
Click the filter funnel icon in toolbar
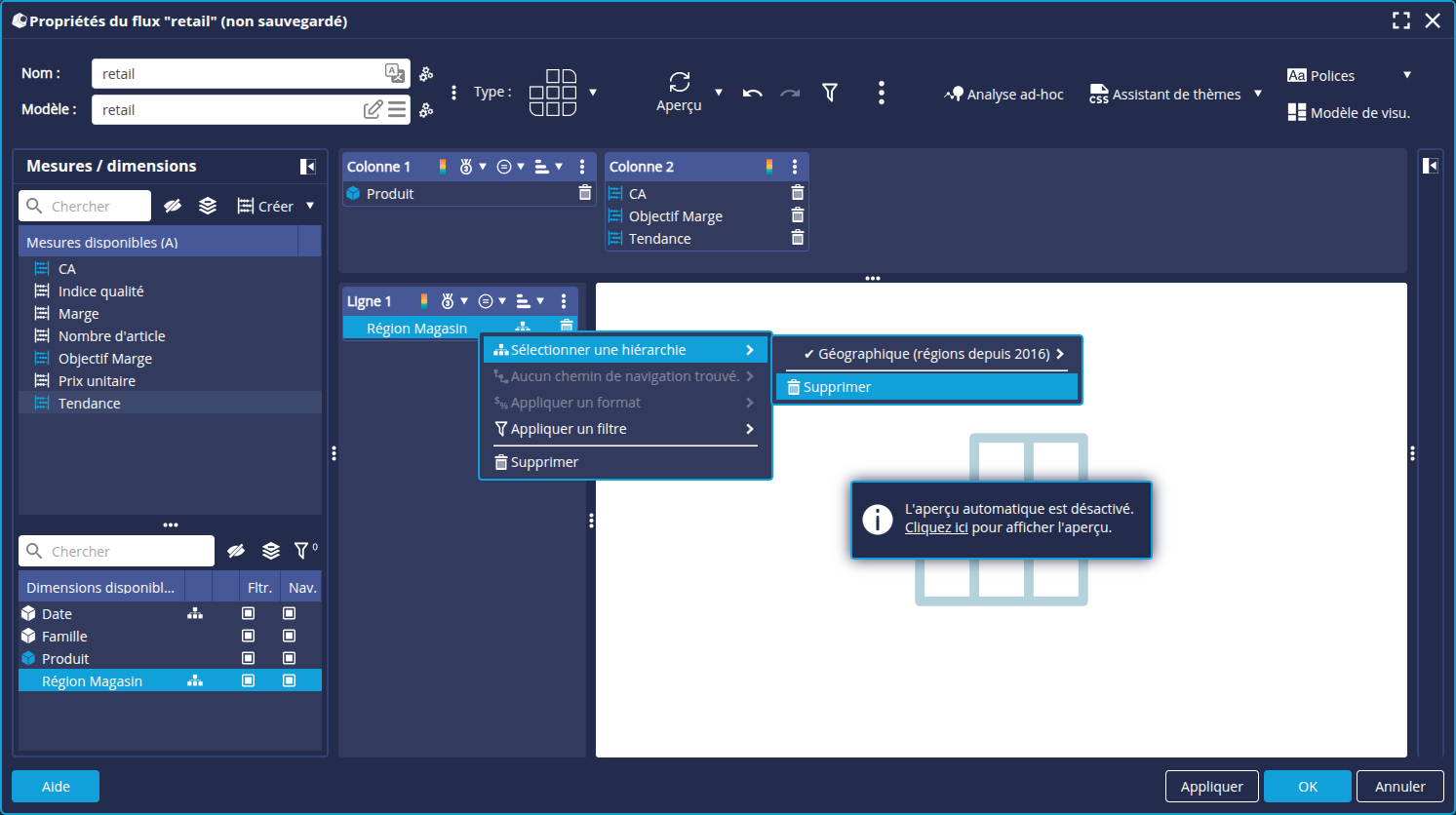click(x=830, y=93)
